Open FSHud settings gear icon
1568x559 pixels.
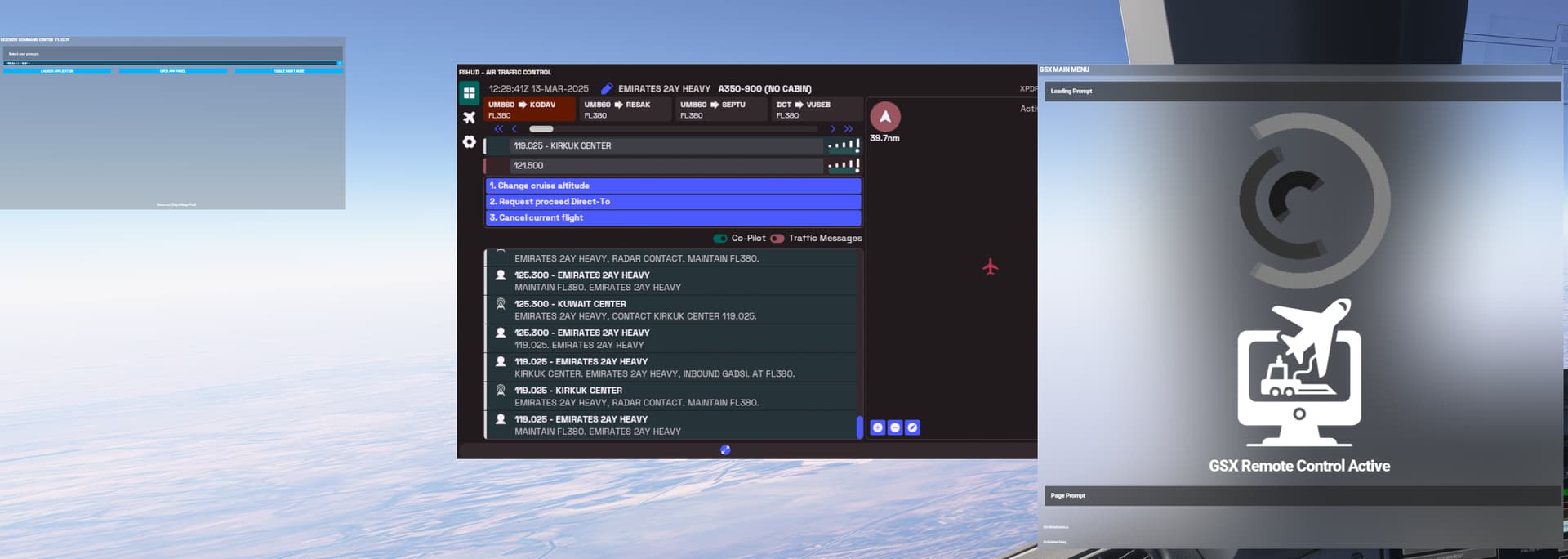click(469, 142)
